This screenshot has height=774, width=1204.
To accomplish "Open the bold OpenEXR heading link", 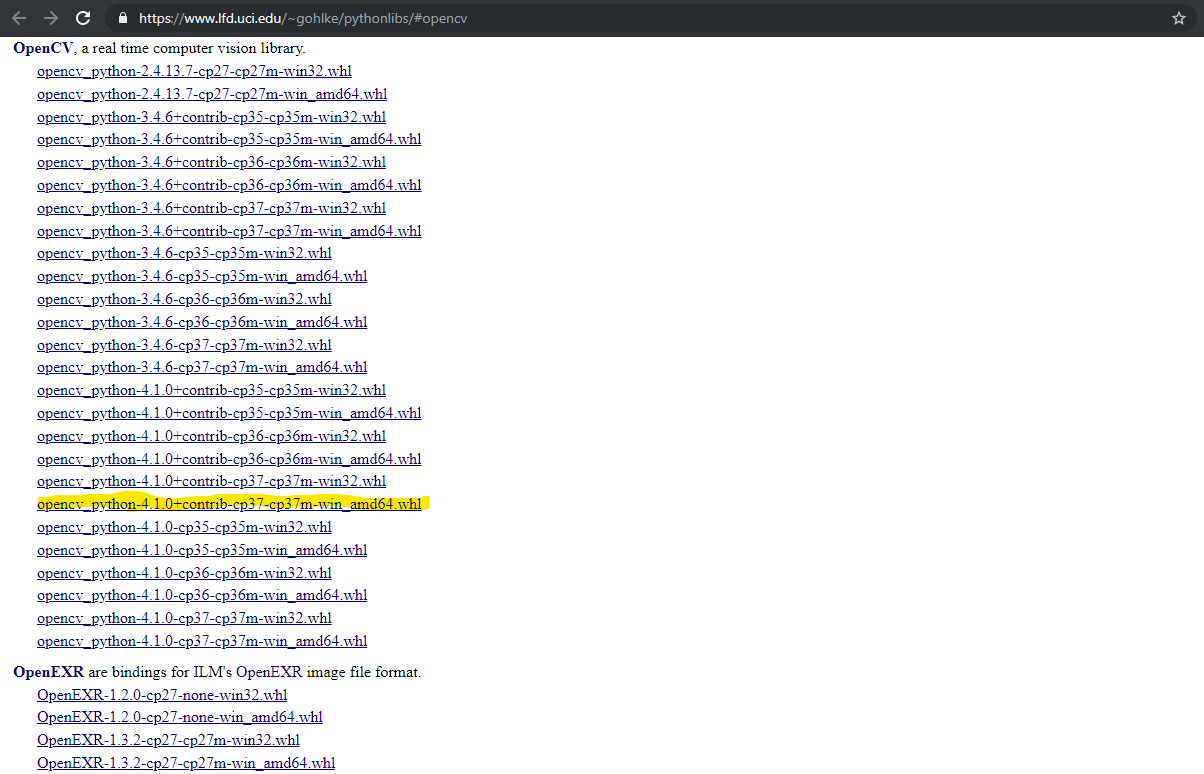I will pyautogui.click(x=48, y=672).
